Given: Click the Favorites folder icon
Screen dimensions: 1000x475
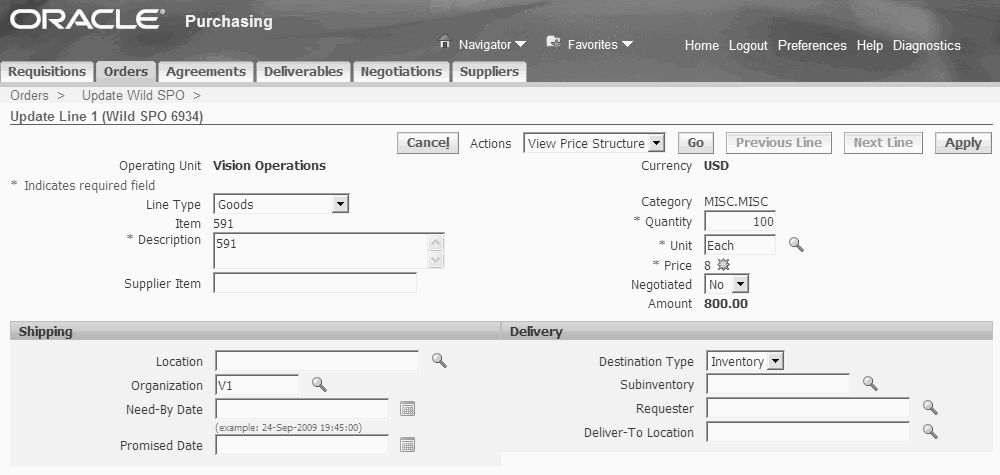Looking at the screenshot, I should pos(554,43).
